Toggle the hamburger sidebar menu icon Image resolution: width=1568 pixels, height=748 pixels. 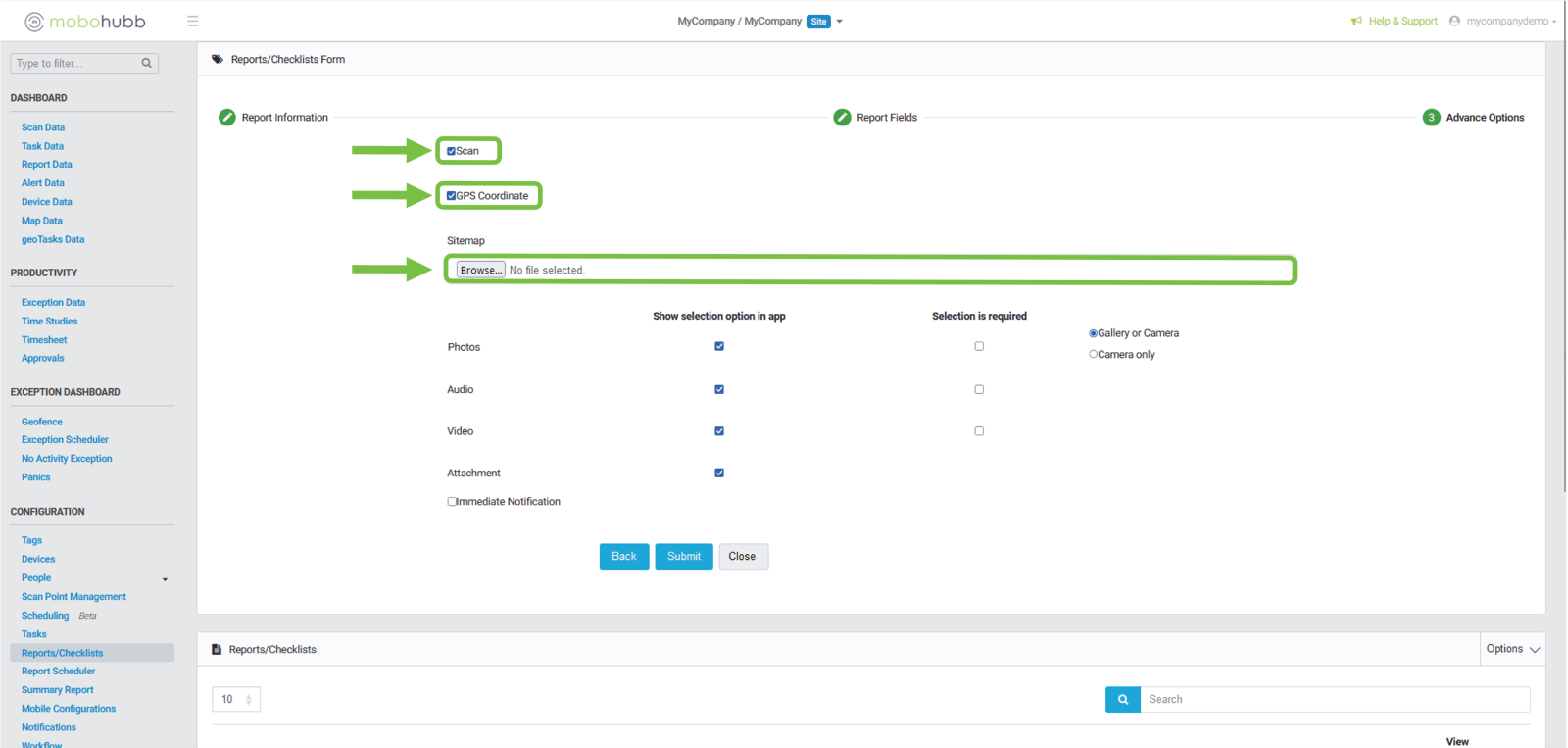(x=192, y=21)
